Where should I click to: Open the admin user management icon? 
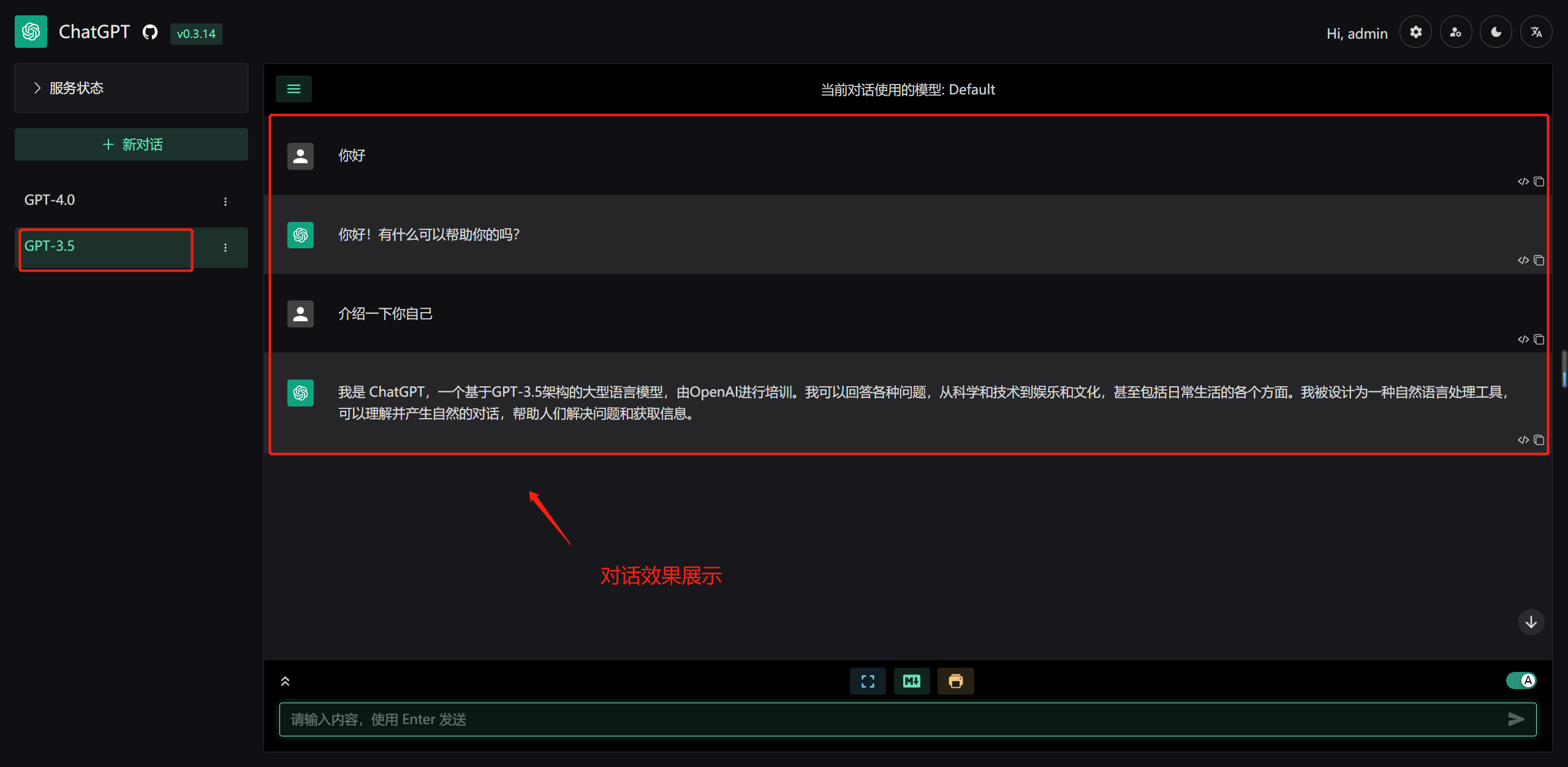1456,31
